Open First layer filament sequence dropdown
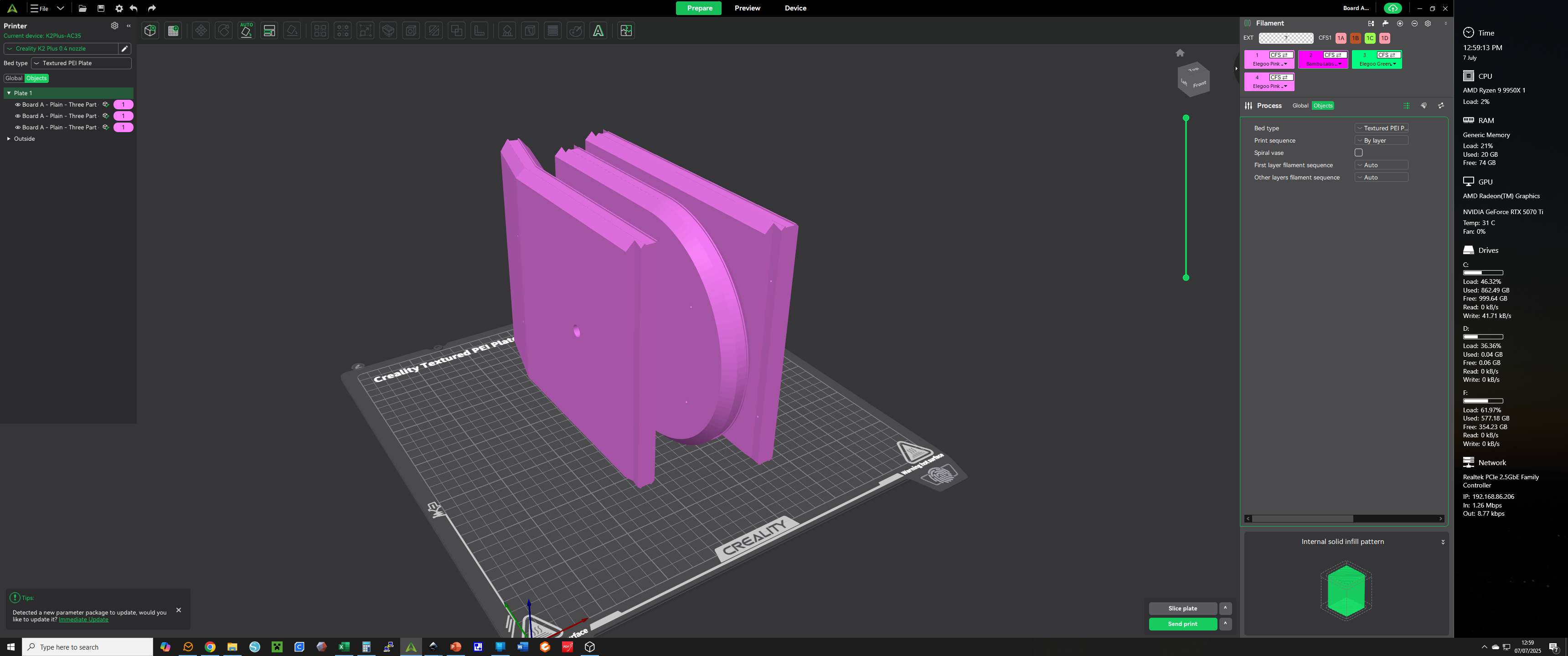The width and height of the screenshot is (1568, 656). click(1381, 165)
